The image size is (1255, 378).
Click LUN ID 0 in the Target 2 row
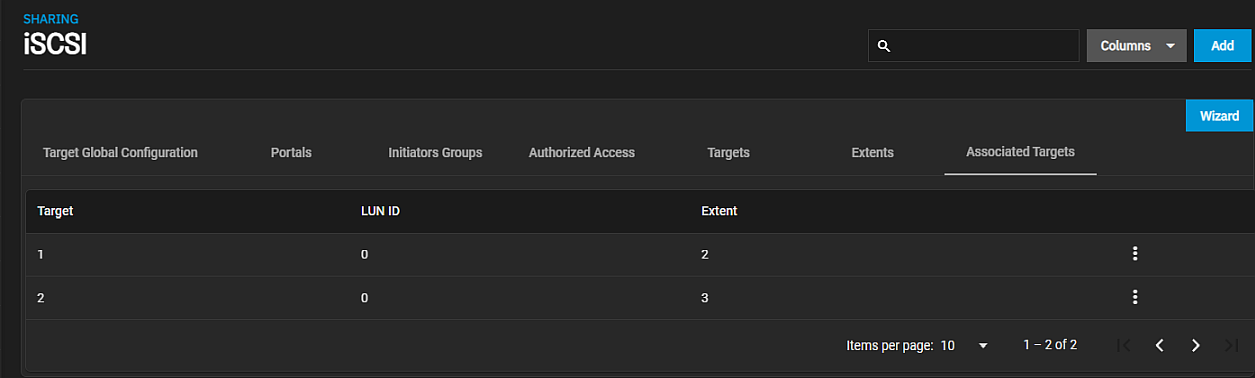[x=365, y=298]
